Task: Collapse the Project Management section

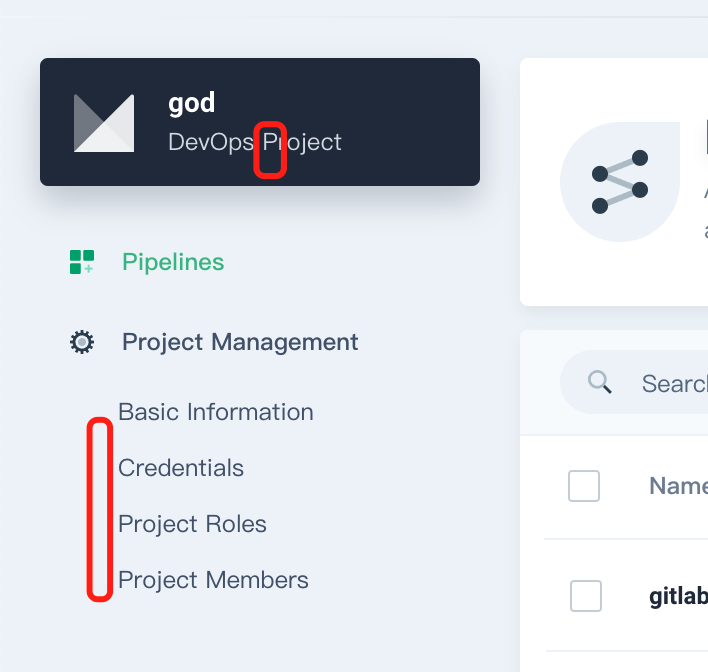Action: (240, 342)
